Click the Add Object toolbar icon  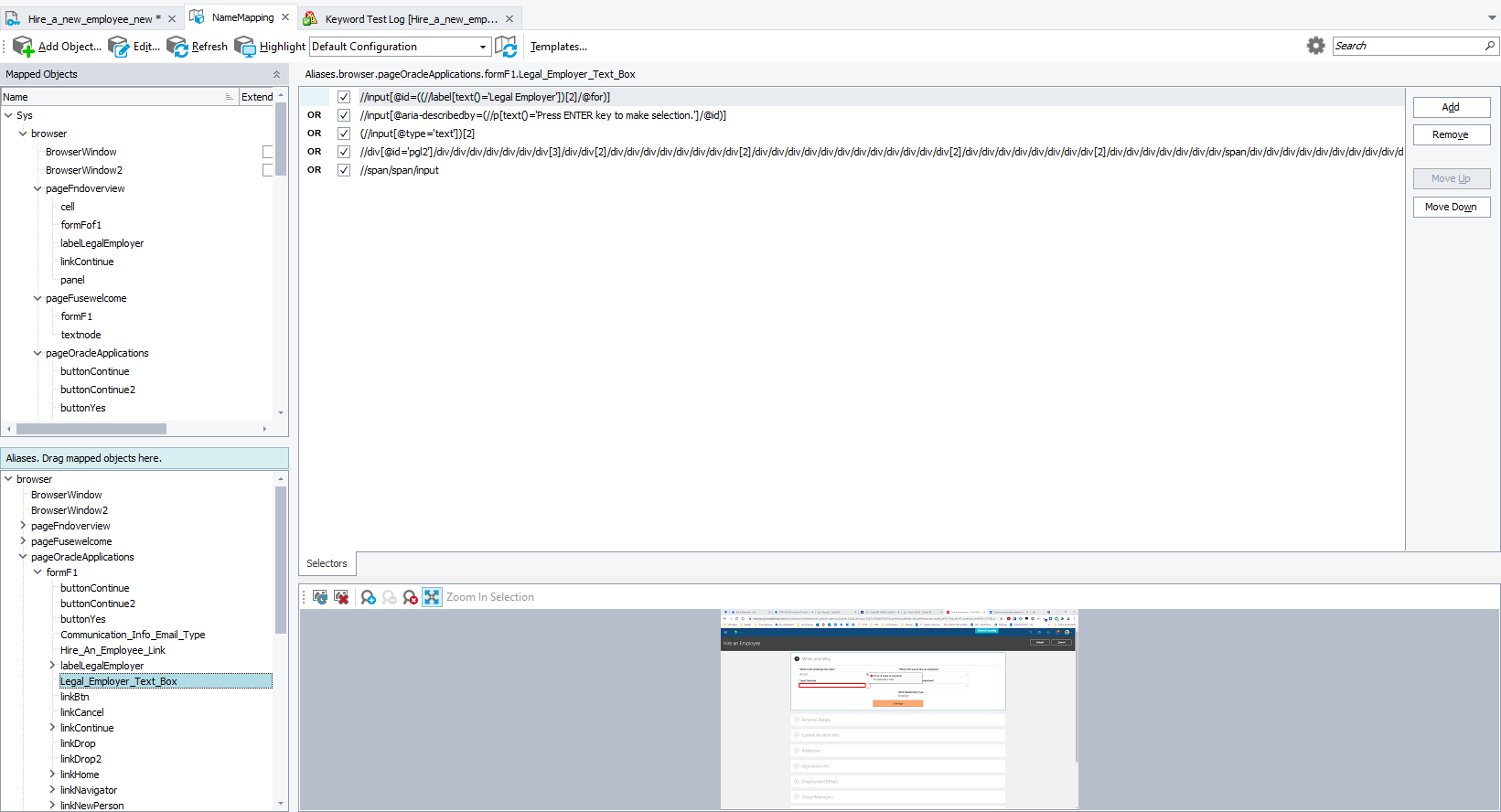pos(23,47)
